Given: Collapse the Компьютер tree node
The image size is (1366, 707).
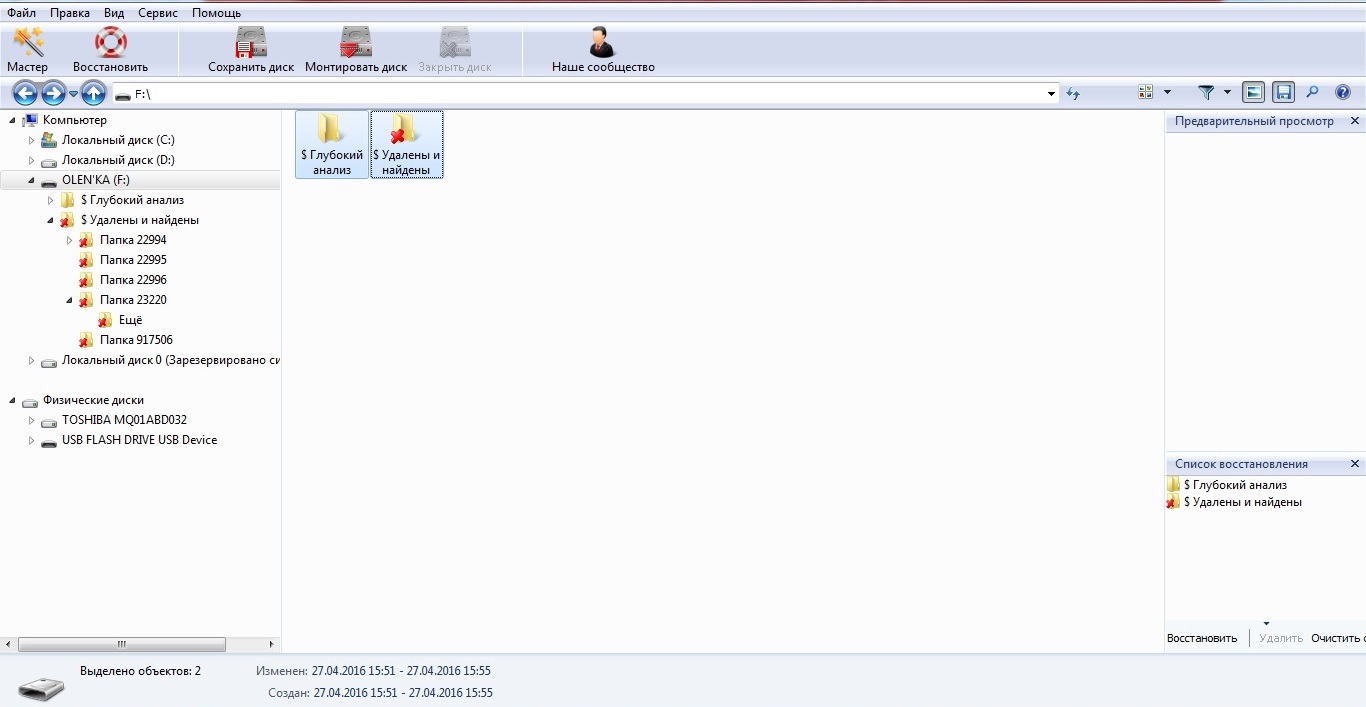Looking at the screenshot, I should 12,120.
